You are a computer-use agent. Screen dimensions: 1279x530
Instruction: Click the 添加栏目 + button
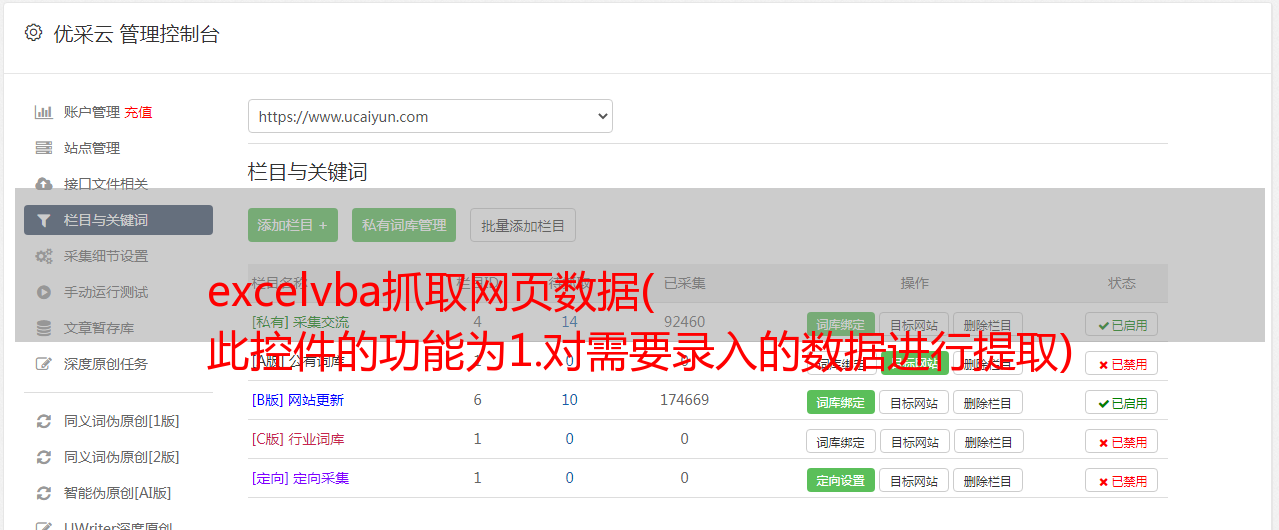click(x=293, y=225)
